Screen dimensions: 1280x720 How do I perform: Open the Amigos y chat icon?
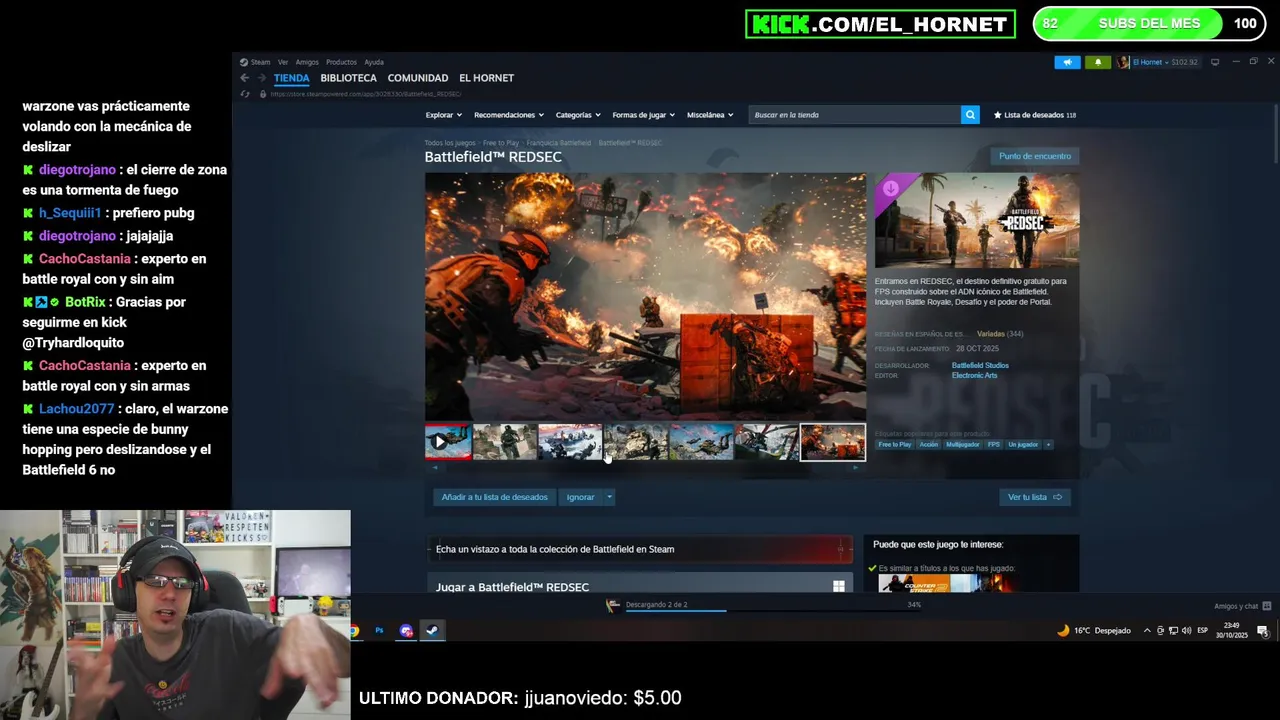click(1266, 605)
